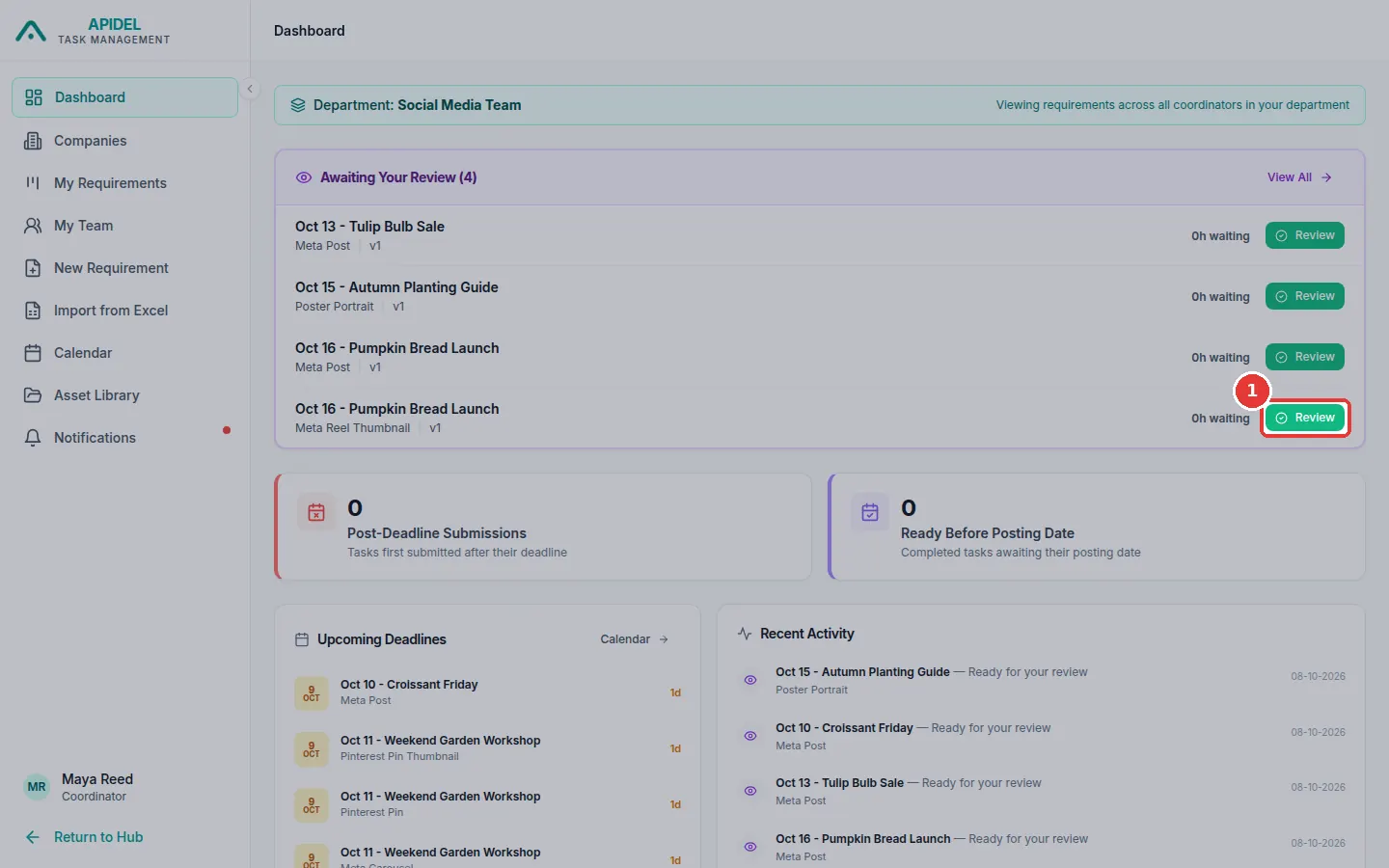Open the Post-Deadline Submissions card
Viewport: 1389px width, 868px height.
coord(543,527)
